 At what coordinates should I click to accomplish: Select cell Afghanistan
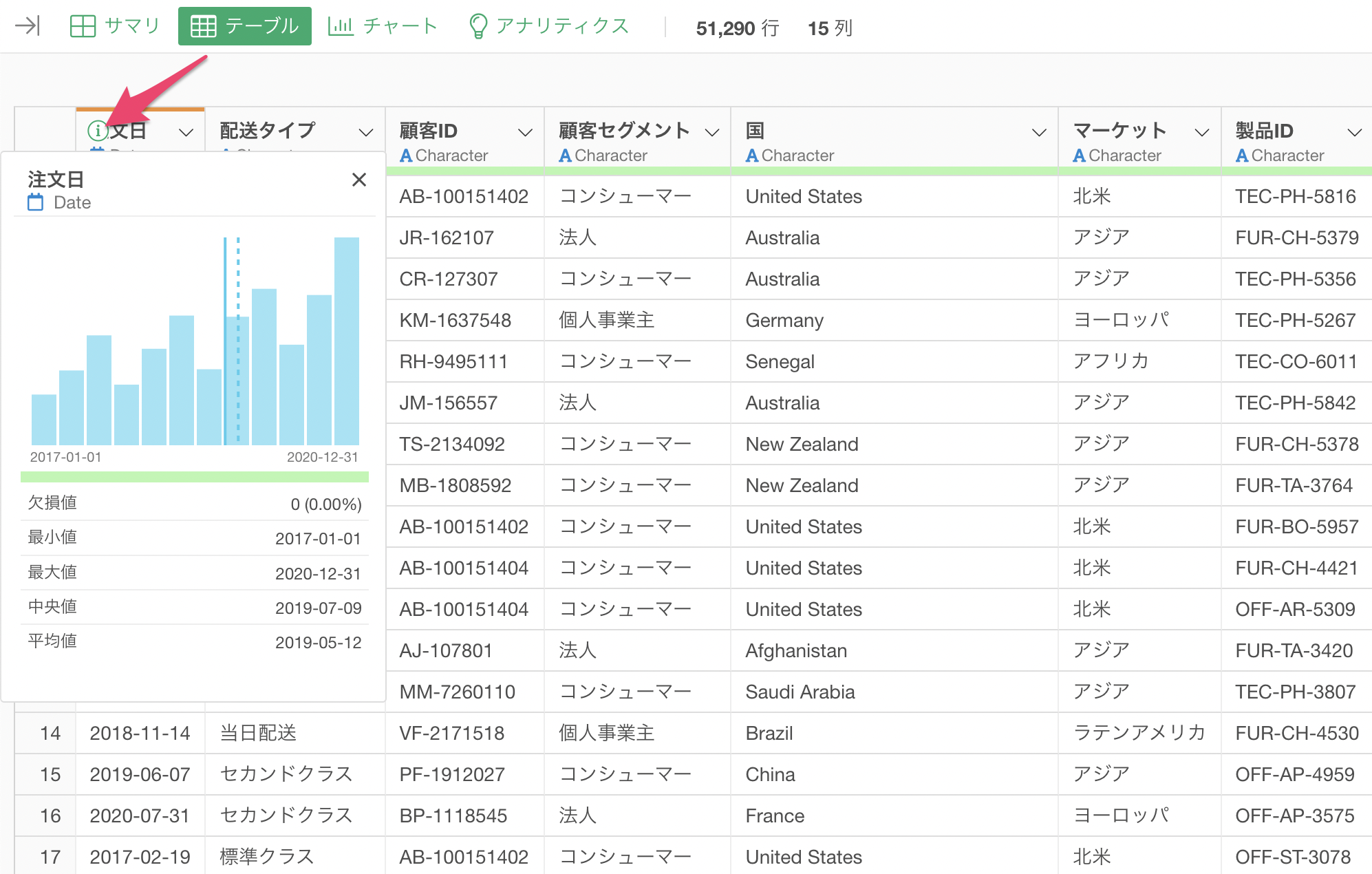tap(894, 651)
